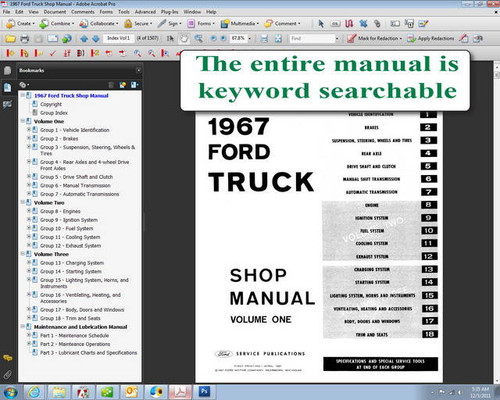Screen dimensions: 500x400
Task: Open the Comment dropdown
Action: (282, 24)
